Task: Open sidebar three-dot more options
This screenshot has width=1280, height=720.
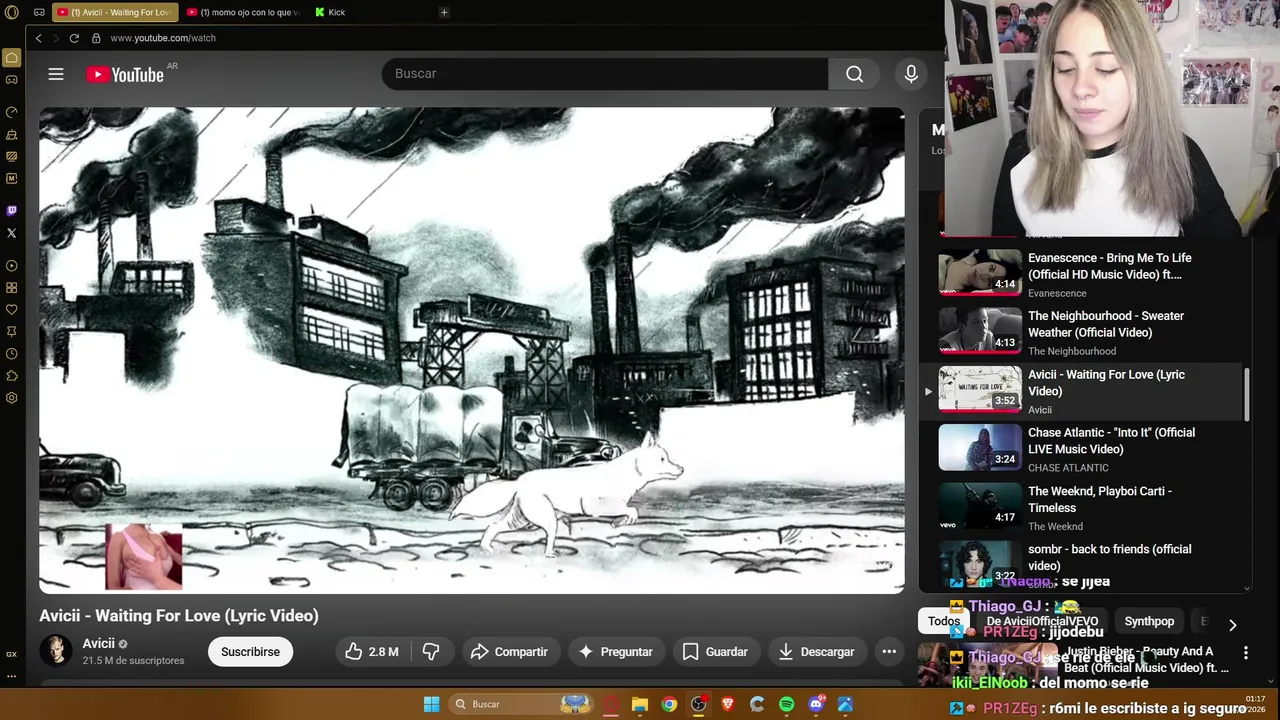Action: [x=12, y=676]
